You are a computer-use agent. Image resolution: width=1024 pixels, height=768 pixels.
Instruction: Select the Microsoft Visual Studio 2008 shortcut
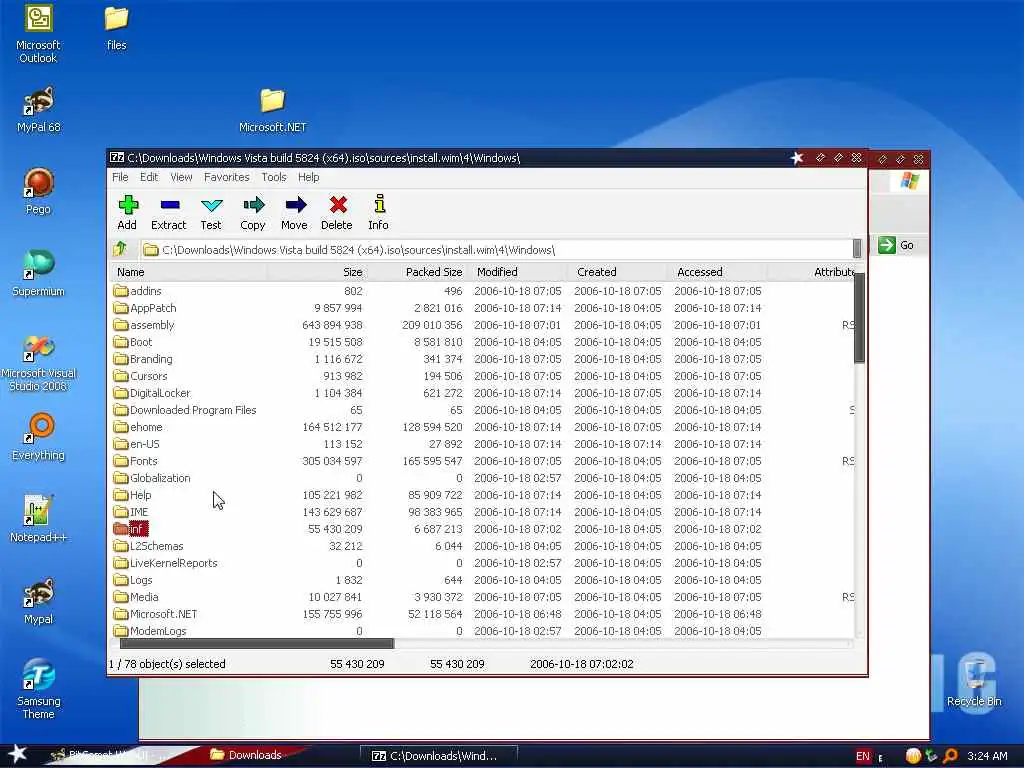pyautogui.click(x=39, y=363)
